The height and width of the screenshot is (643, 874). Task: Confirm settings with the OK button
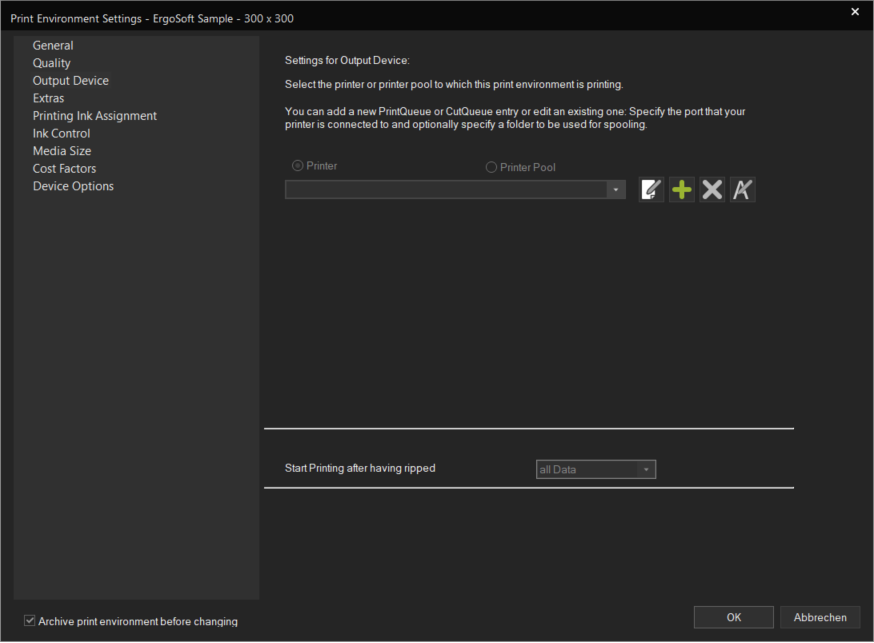tap(734, 617)
